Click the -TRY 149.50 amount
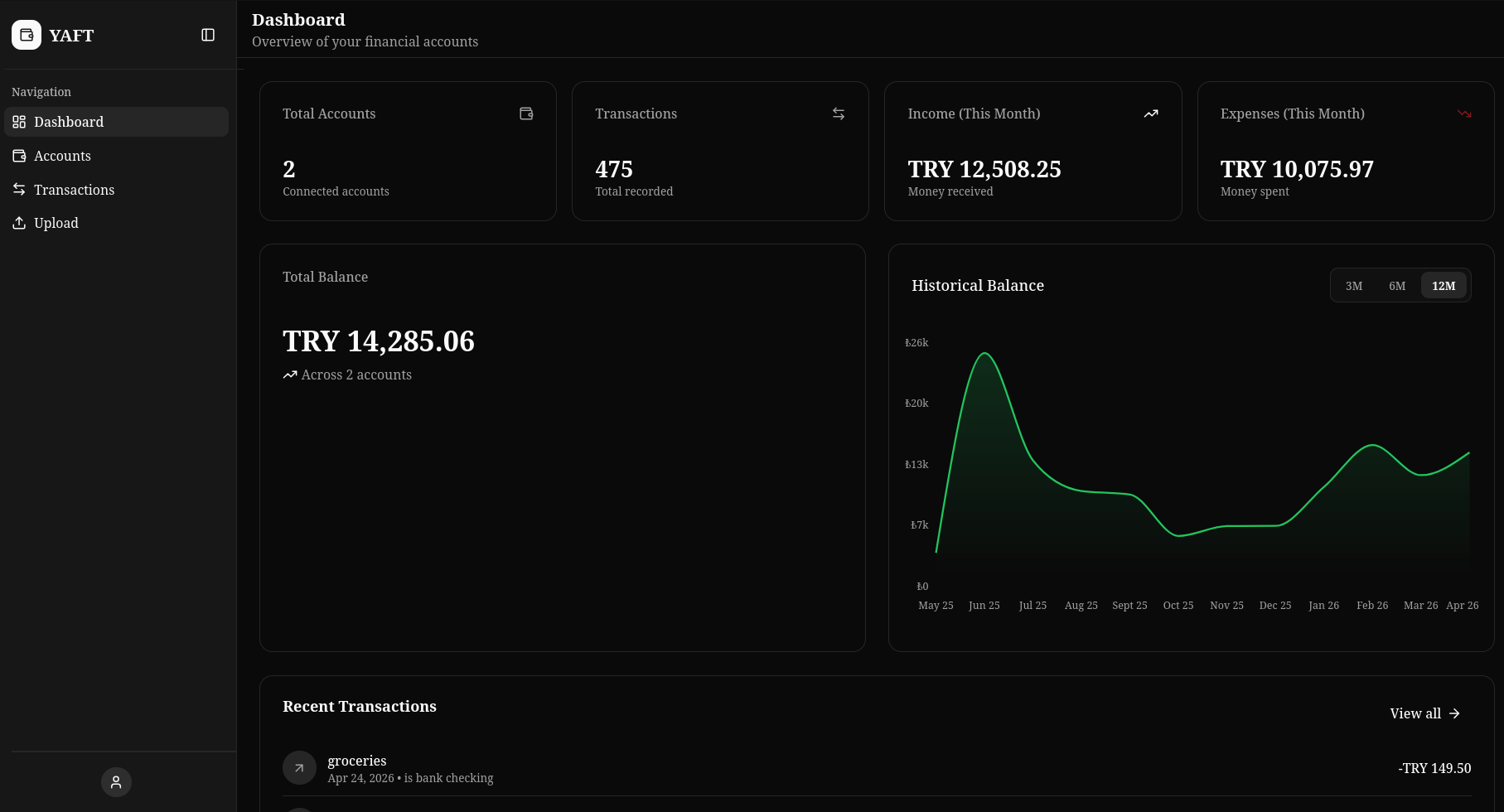The width and height of the screenshot is (1504, 812). 1434,768
